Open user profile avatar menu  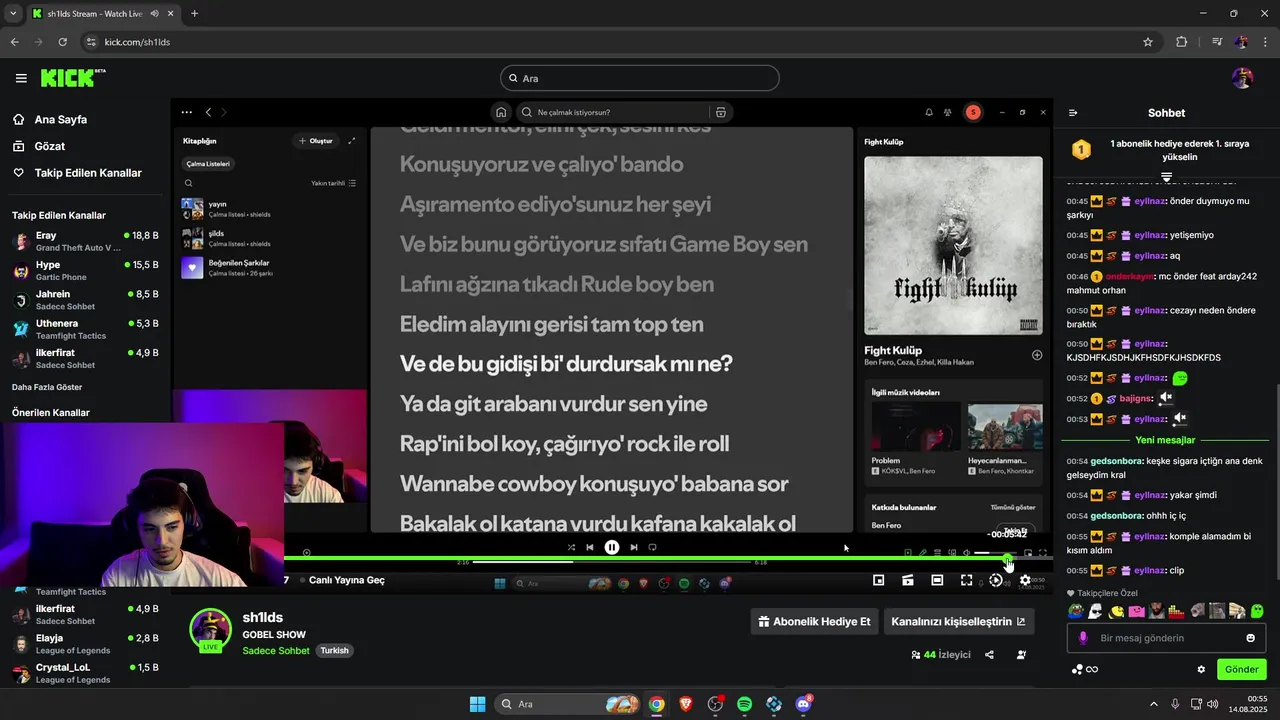tap(1242, 78)
